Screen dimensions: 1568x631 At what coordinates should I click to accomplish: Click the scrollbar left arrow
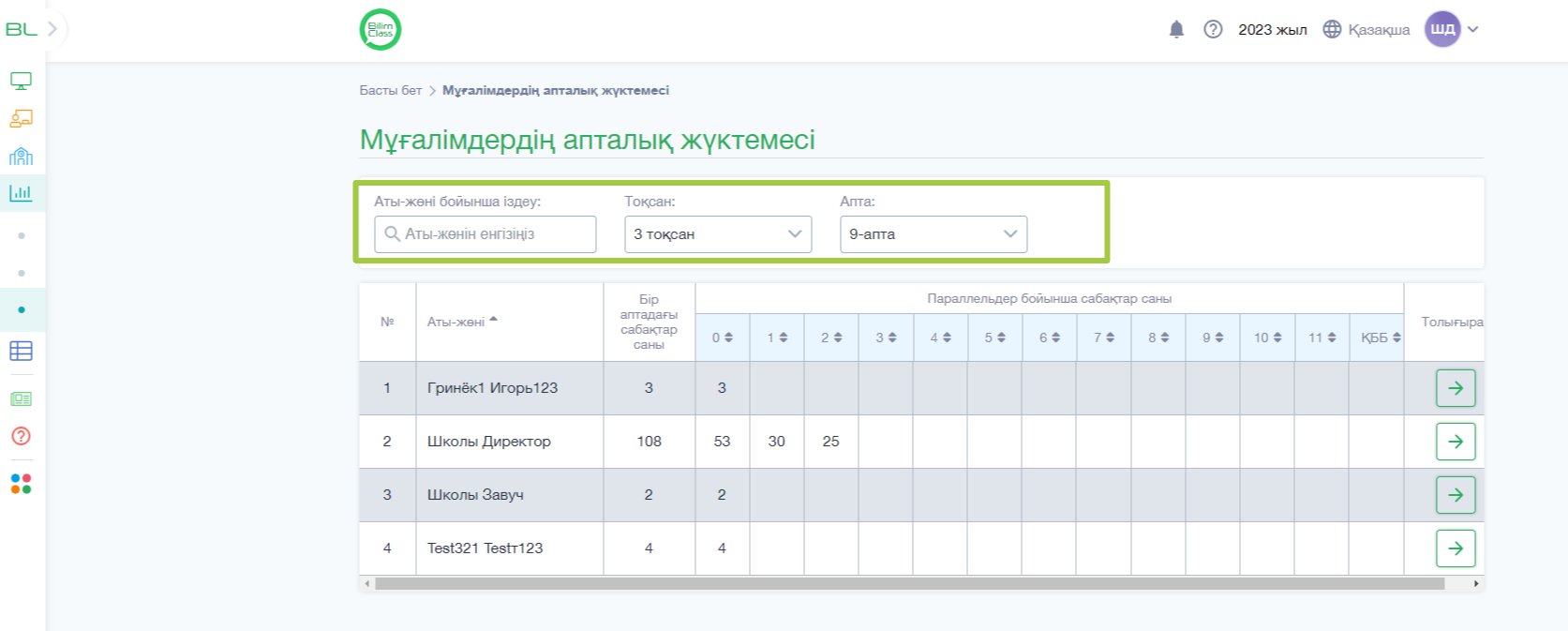click(366, 583)
